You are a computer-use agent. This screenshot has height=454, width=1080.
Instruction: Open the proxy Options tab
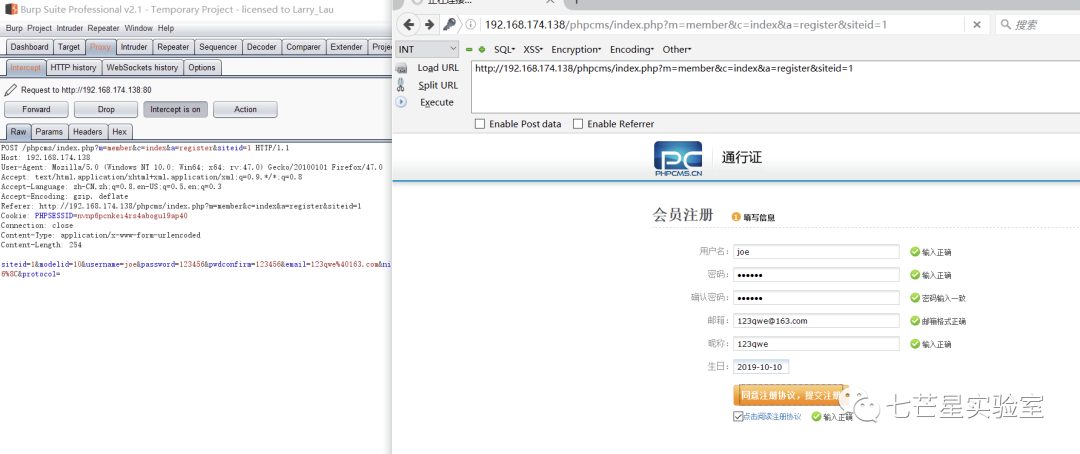point(202,68)
